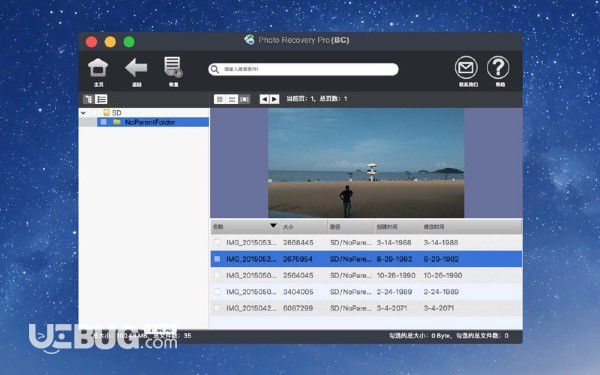This screenshot has height=375, width=600.
Task: Select the list view mode button
Action: [232, 99]
